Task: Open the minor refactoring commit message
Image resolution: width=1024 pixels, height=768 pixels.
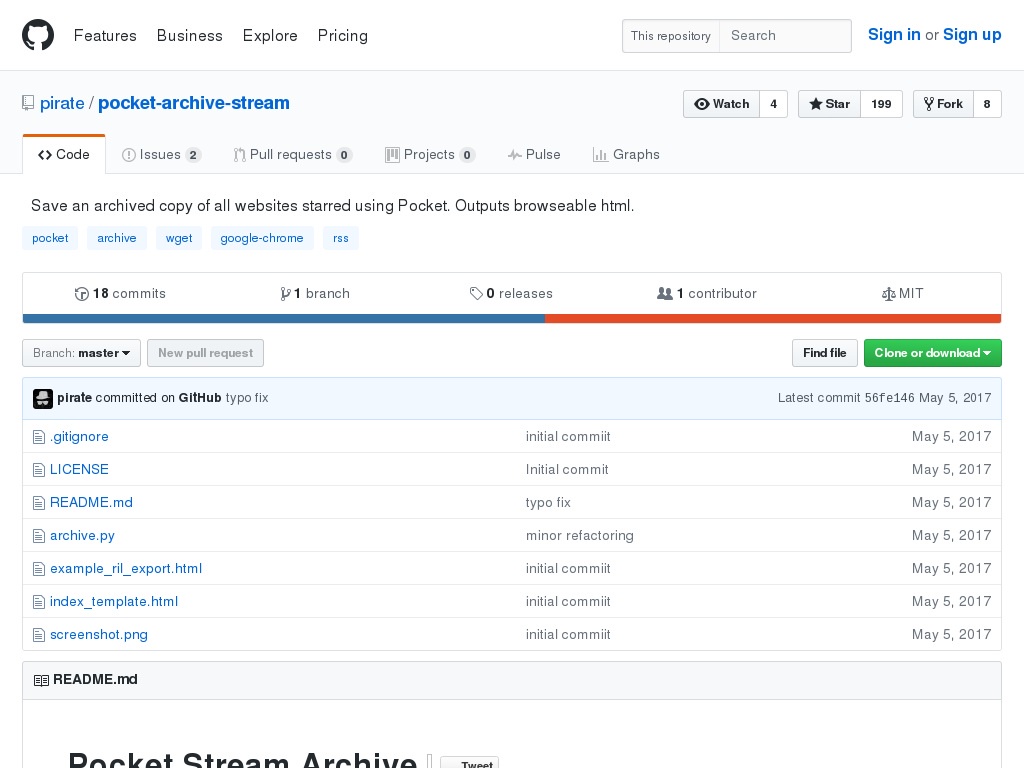Action: point(580,536)
